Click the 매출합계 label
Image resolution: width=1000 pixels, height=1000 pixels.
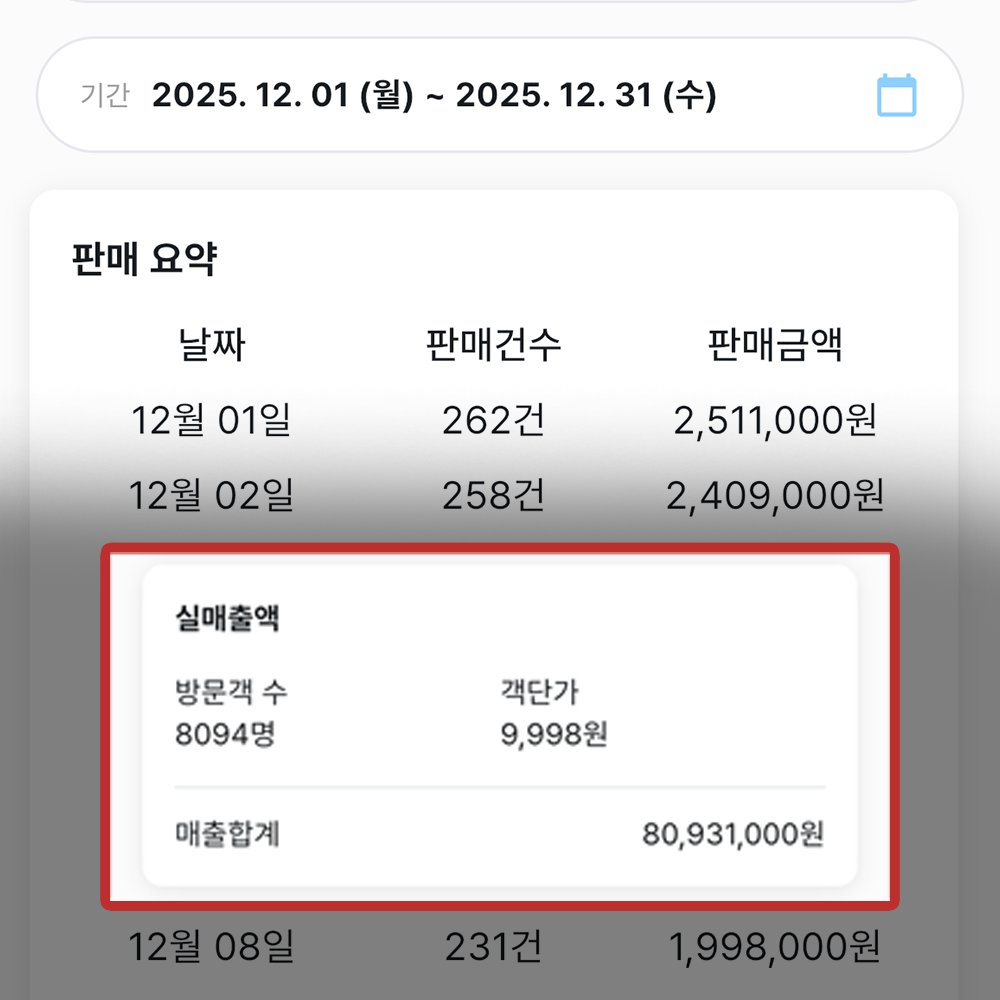(x=227, y=834)
